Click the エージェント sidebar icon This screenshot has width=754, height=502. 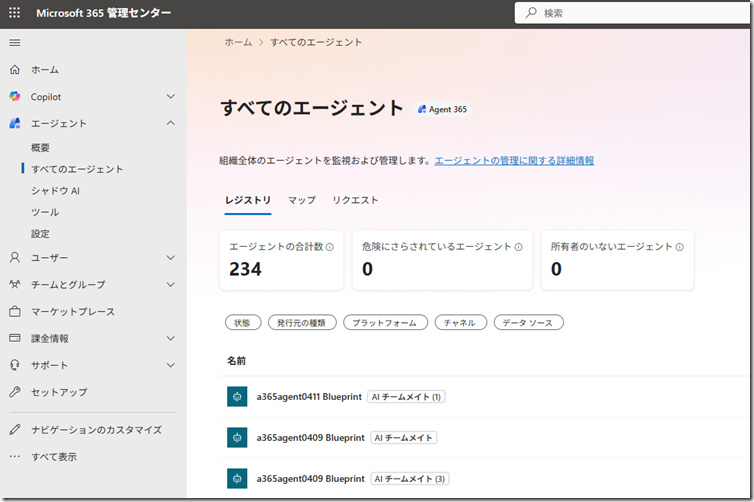click(x=15, y=123)
